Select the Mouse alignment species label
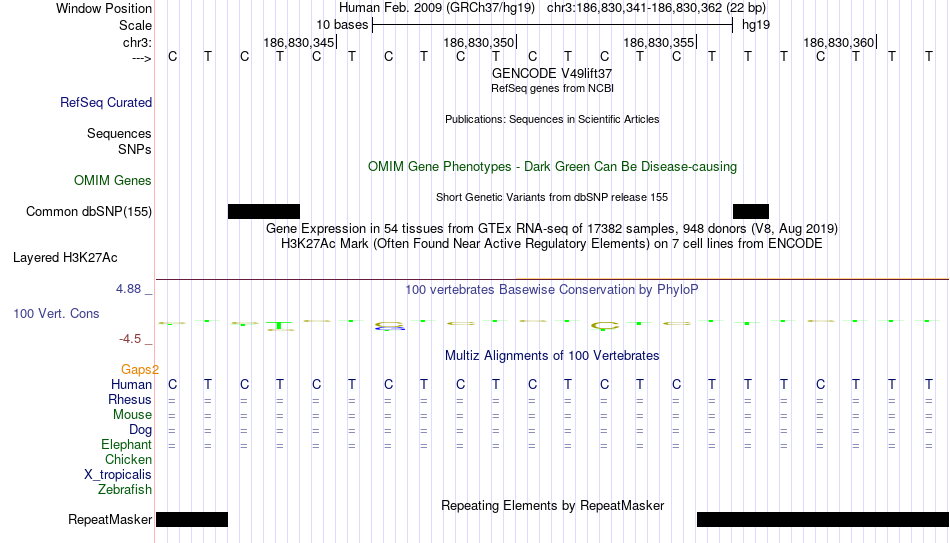The height and width of the screenshot is (543, 950). pyautogui.click(x=133, y=415)
